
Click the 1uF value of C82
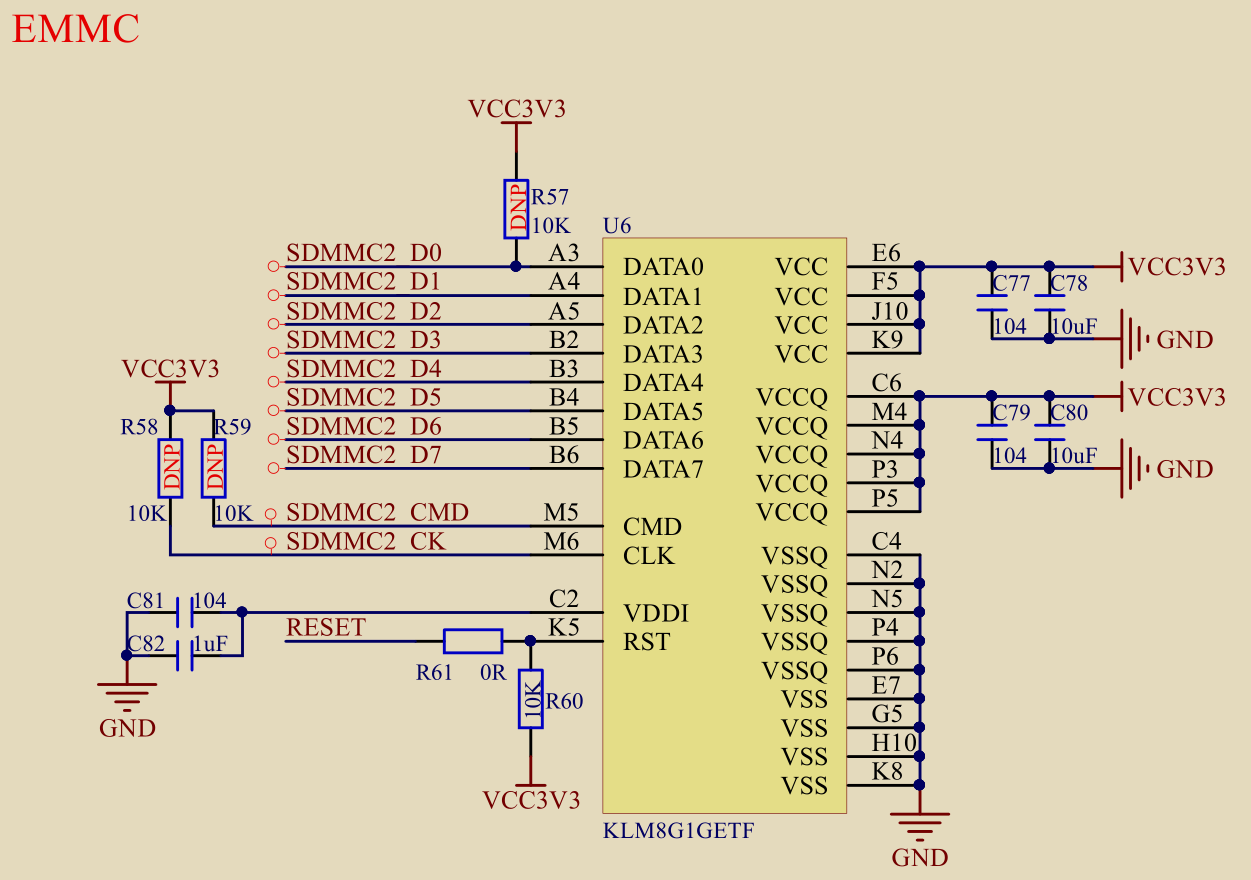[x=210, y=645]
